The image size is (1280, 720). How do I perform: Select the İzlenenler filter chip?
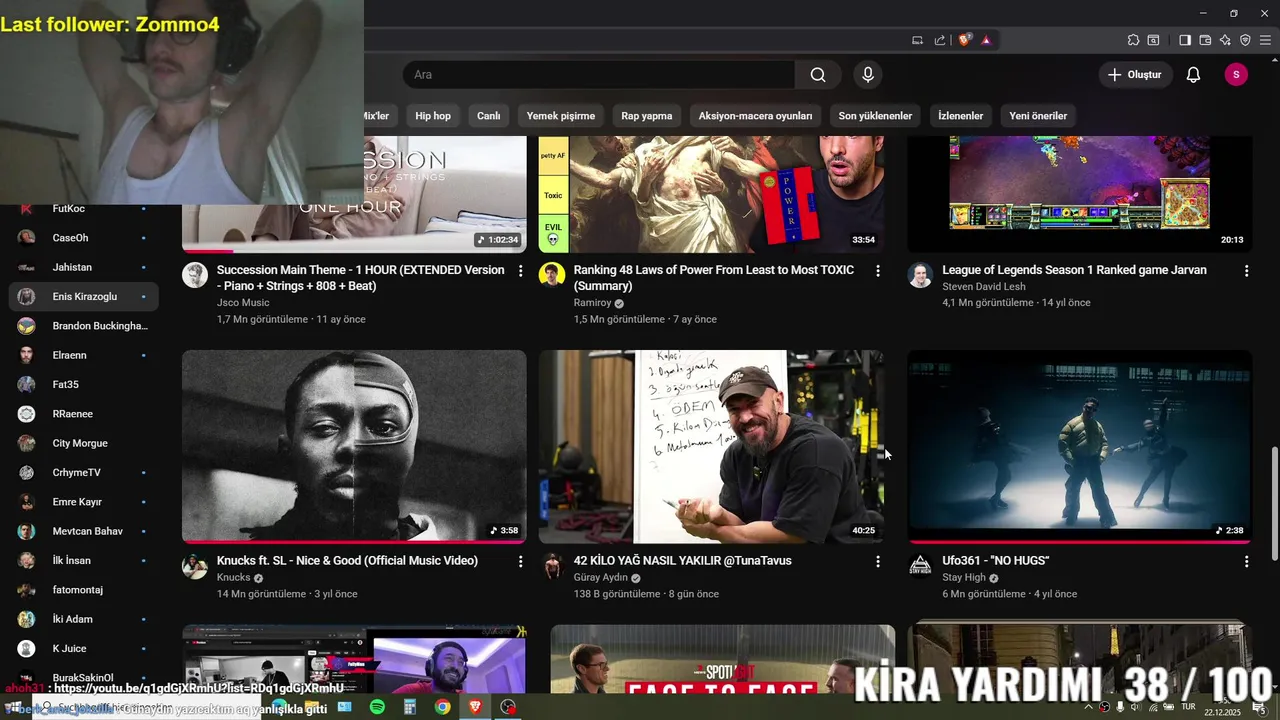pos(960,116)
